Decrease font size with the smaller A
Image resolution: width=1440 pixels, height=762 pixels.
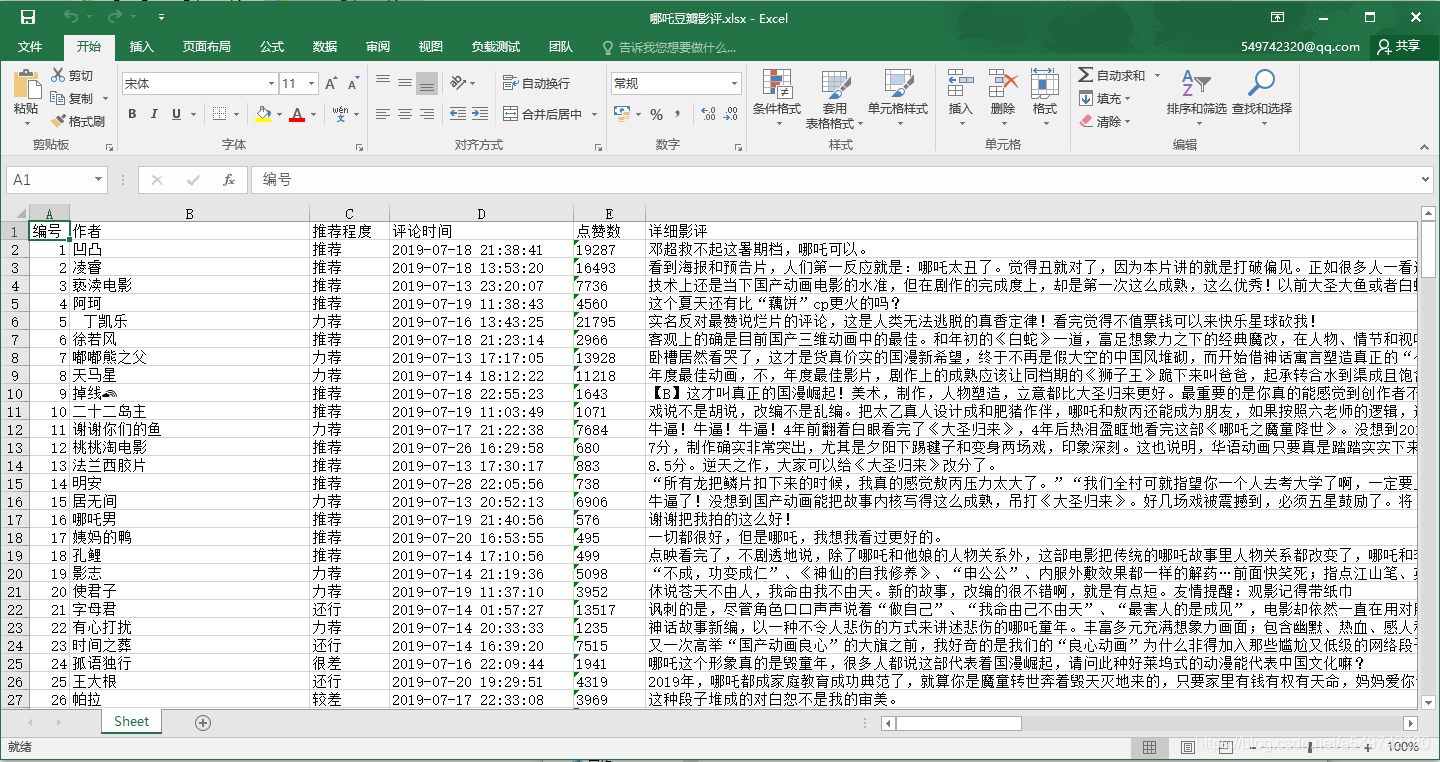[355, 84]
